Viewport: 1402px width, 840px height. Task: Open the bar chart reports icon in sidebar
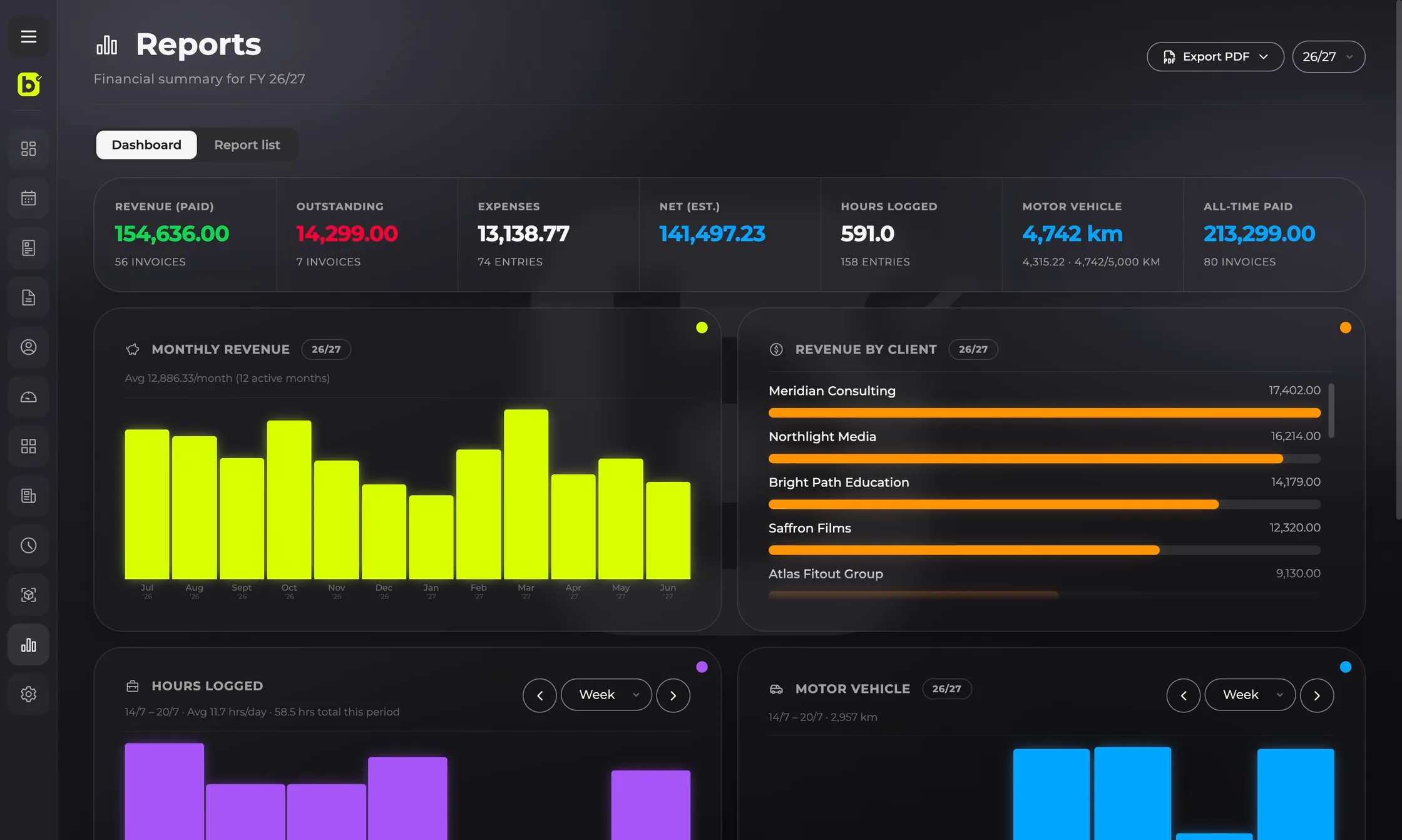[x=28, y=645]
